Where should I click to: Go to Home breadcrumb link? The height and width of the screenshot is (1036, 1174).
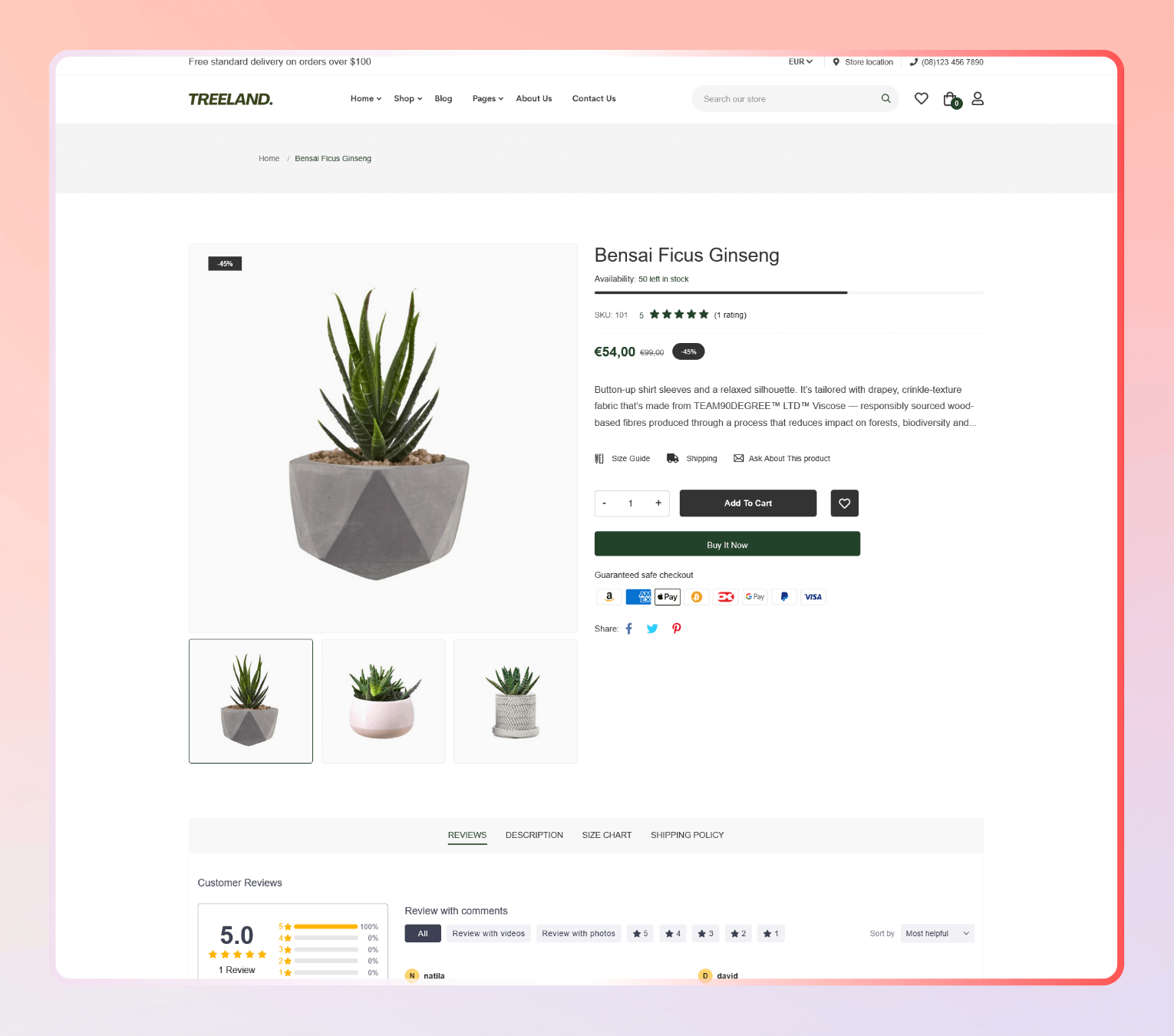[x=269, y=159]
